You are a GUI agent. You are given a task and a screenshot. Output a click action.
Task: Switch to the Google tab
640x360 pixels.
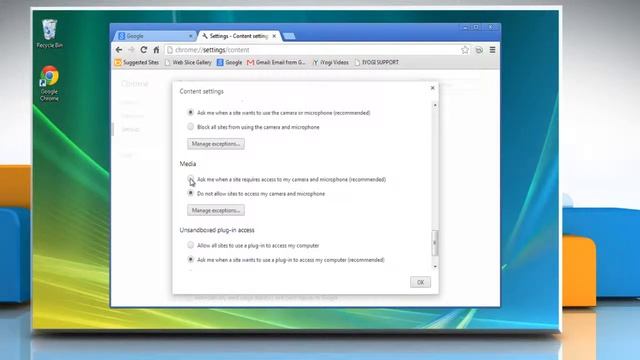(155, 36)
